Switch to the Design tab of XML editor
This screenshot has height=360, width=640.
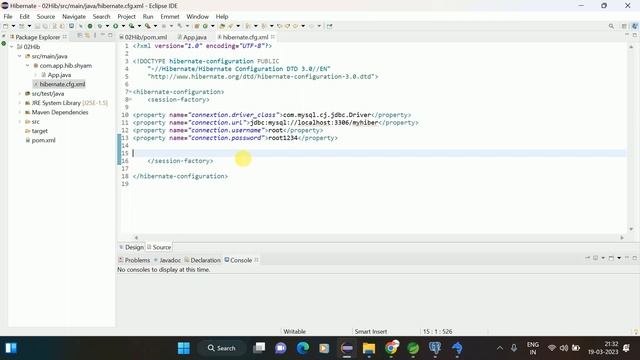click(131, 247)
